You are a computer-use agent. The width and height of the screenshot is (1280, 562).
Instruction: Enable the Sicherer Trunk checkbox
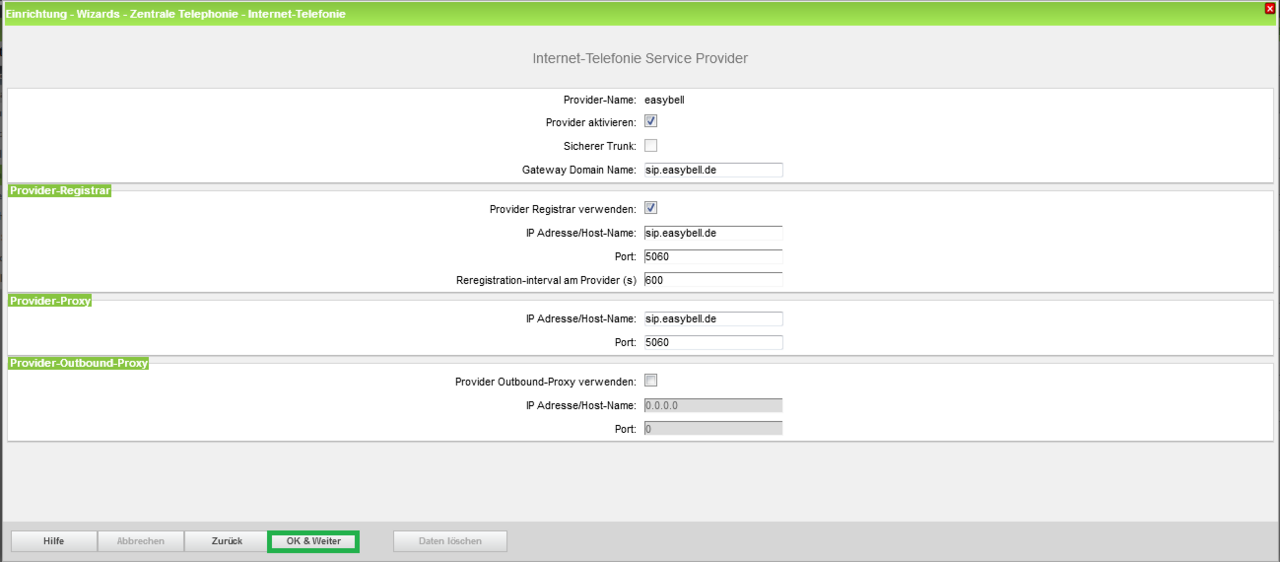click(650, 146)
